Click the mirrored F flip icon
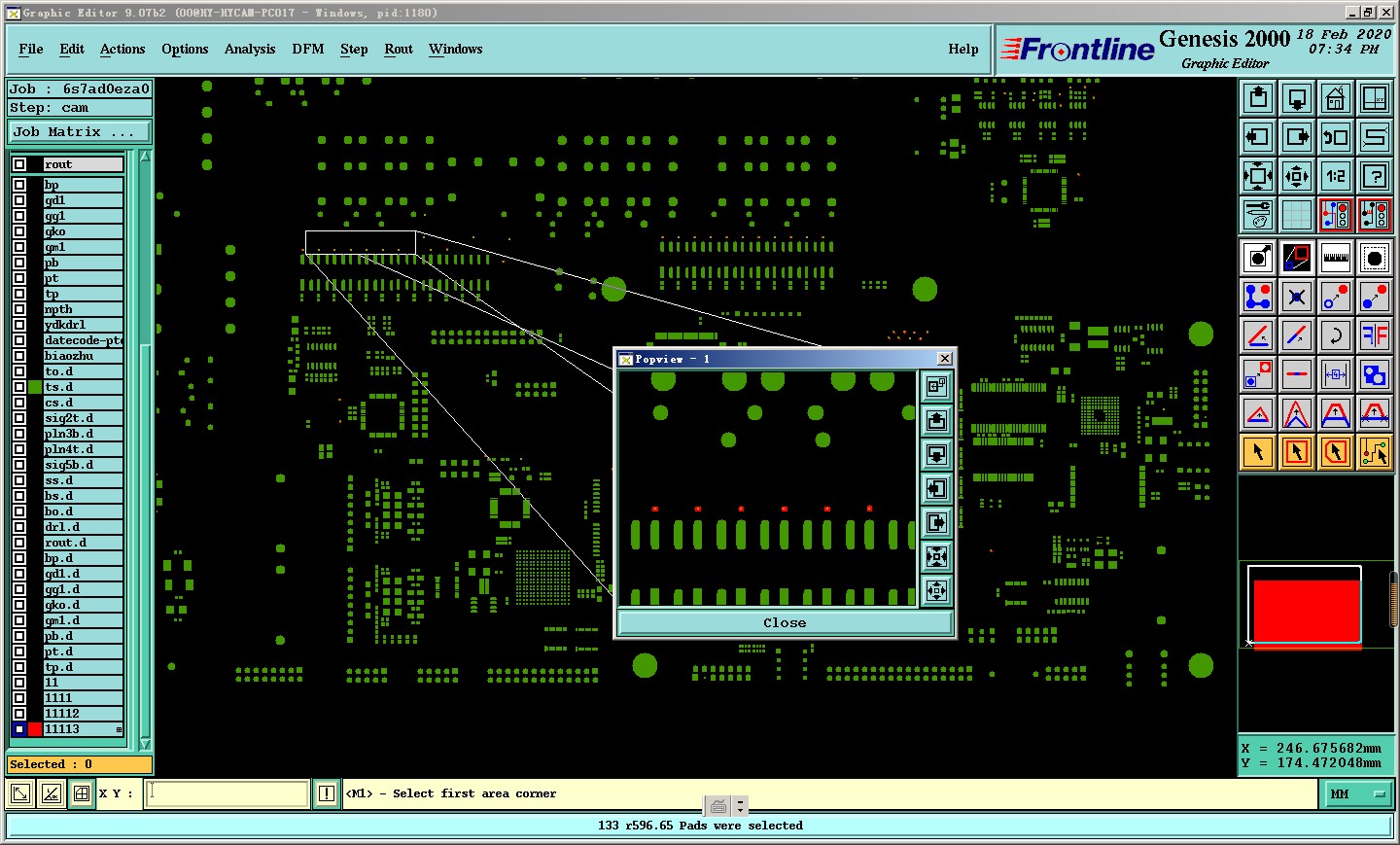 pyautogui.click(x=1375, y=335)
